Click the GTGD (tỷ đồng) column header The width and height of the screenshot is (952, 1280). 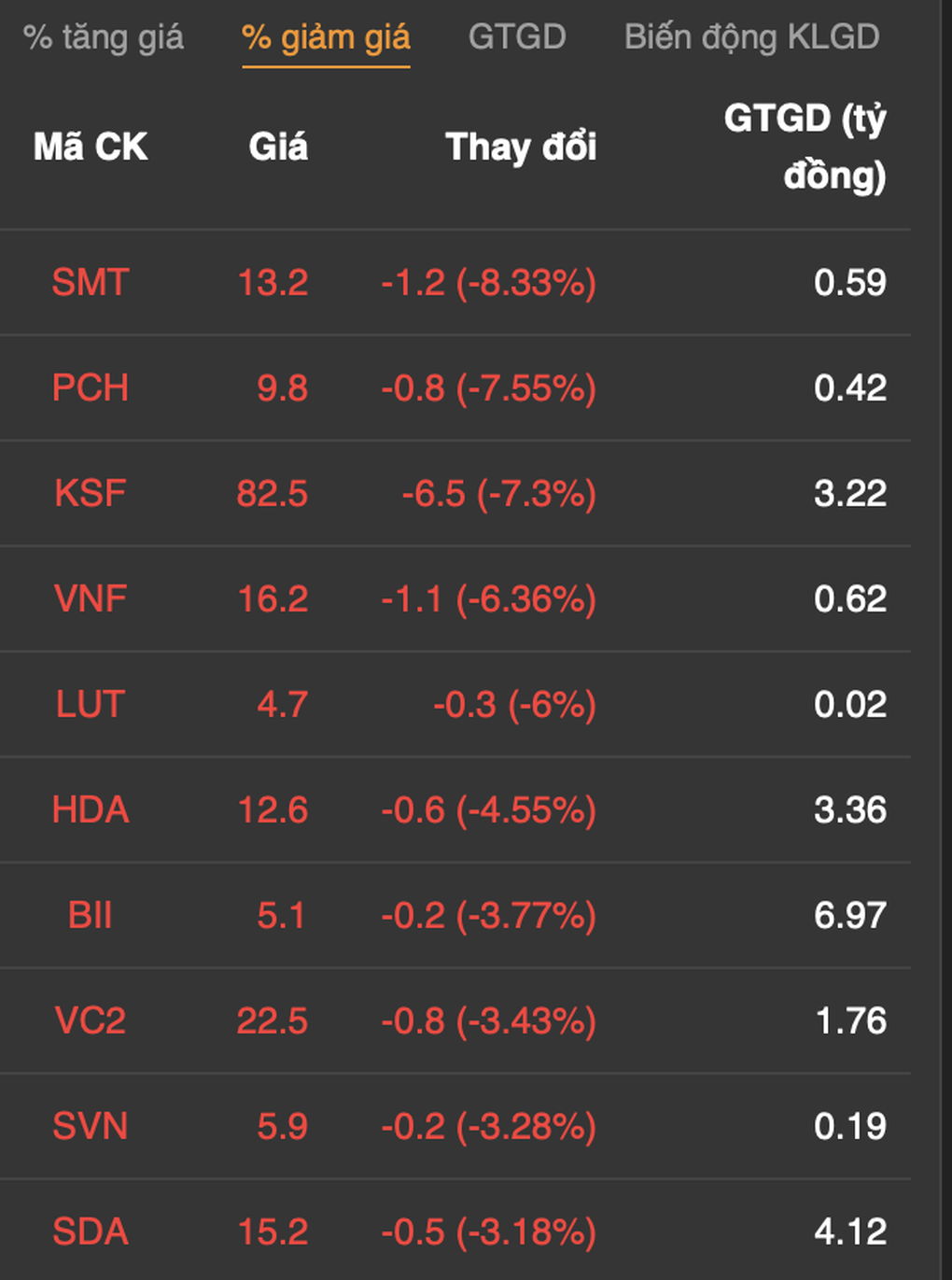point(805,147)
